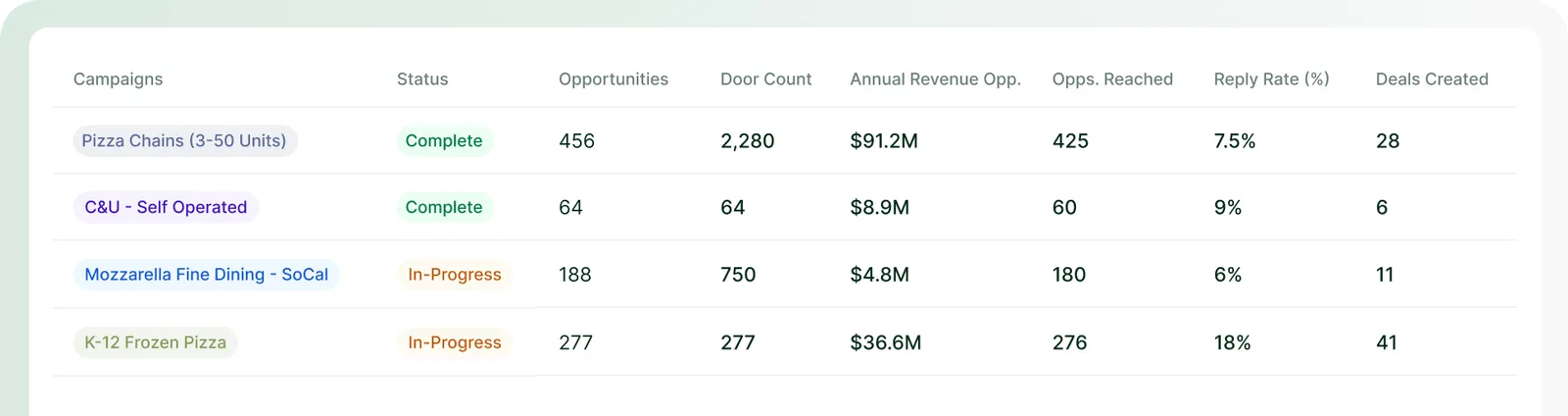The height and width of the screenshot is (416, 1568).
Task: Select the 180 opps reached value
Action: [x=1069, y=275]
